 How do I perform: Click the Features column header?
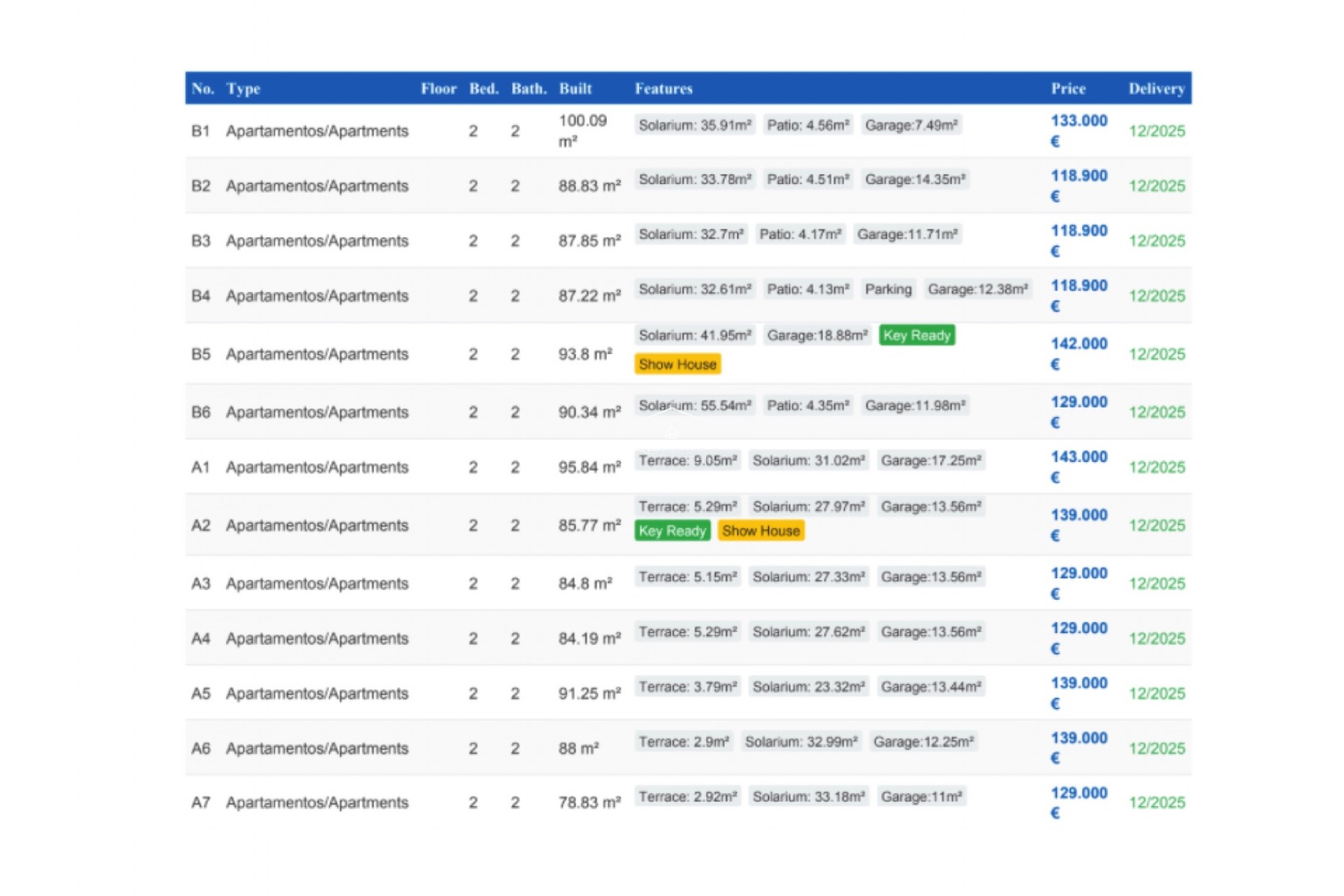tap(663, 89)
